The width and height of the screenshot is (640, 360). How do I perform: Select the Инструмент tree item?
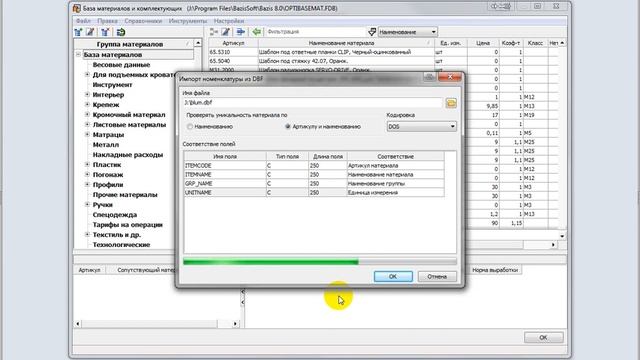(112, 84)
